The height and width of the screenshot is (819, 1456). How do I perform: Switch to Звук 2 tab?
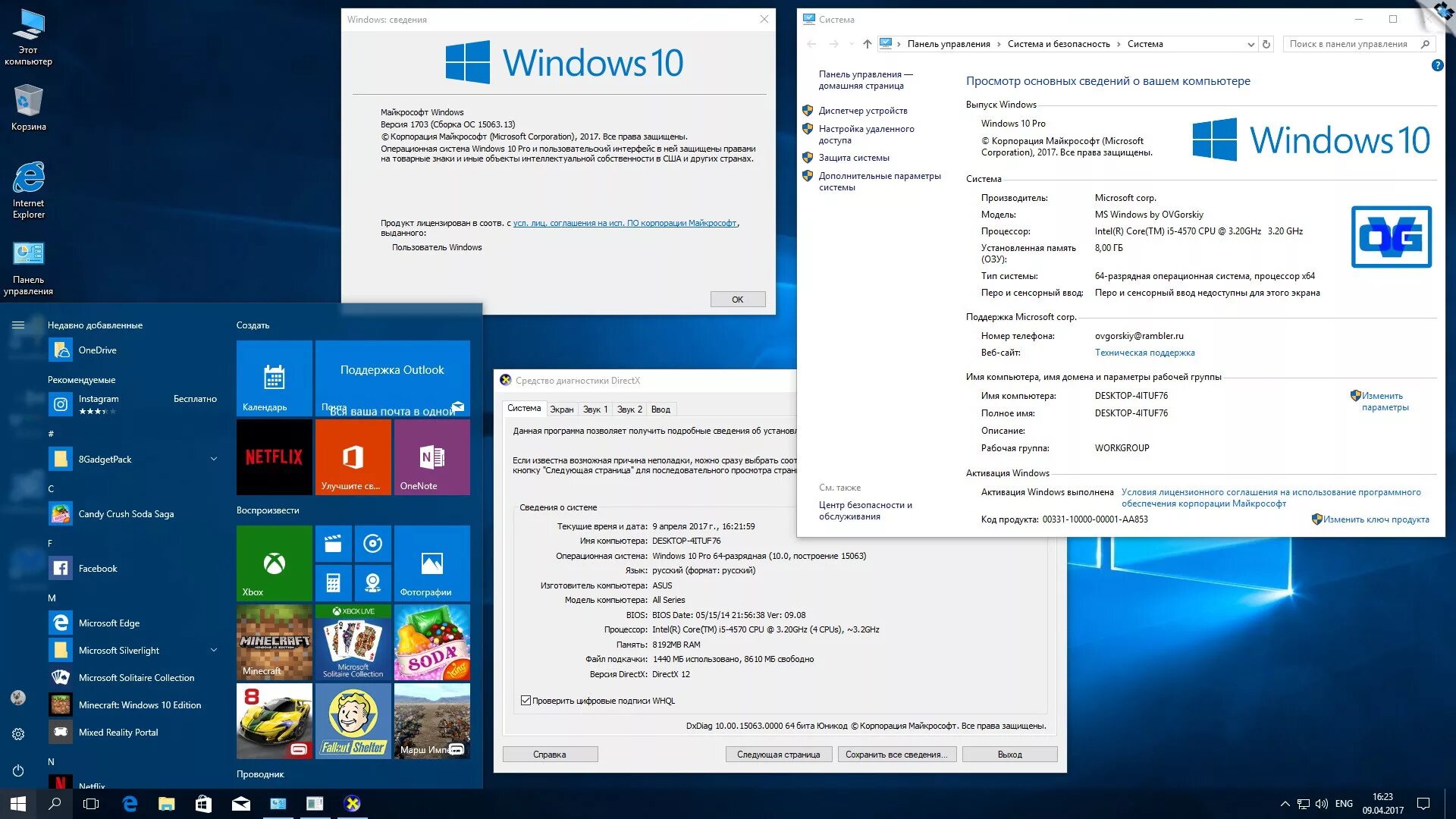pyautogui.click(x=629, y=409)
